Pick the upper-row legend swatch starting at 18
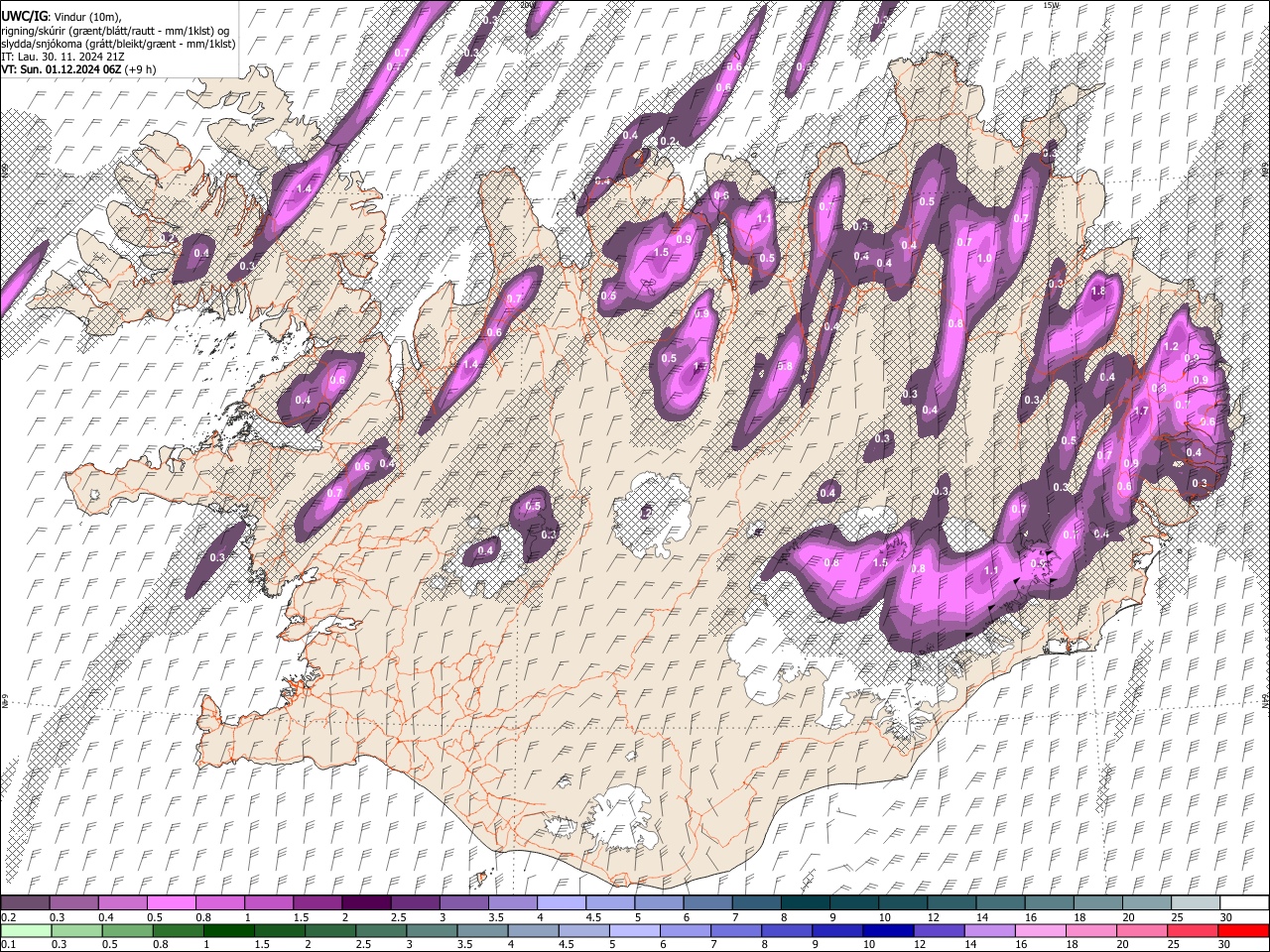The width and height of the screenshot is (1270, 952). 1097,902
